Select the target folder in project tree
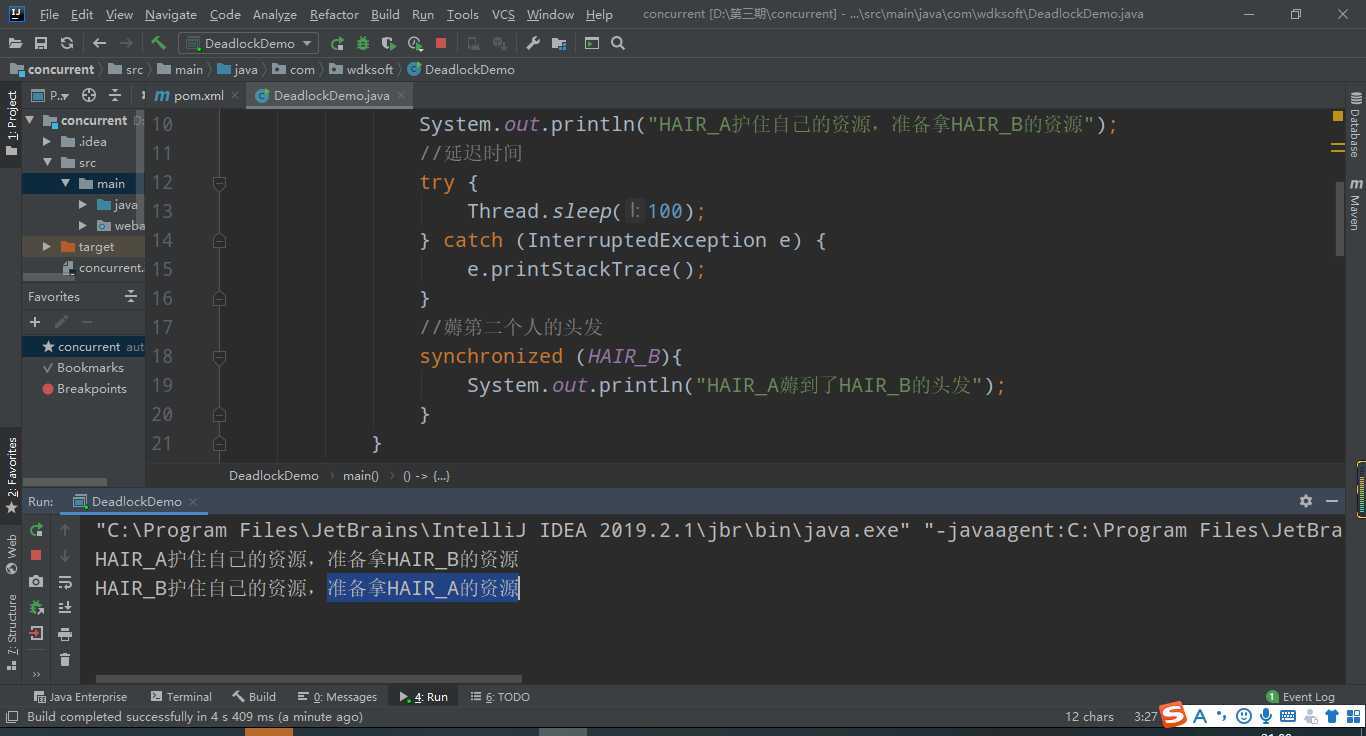Screen dimensions: 1366x736 pos(84,246)
